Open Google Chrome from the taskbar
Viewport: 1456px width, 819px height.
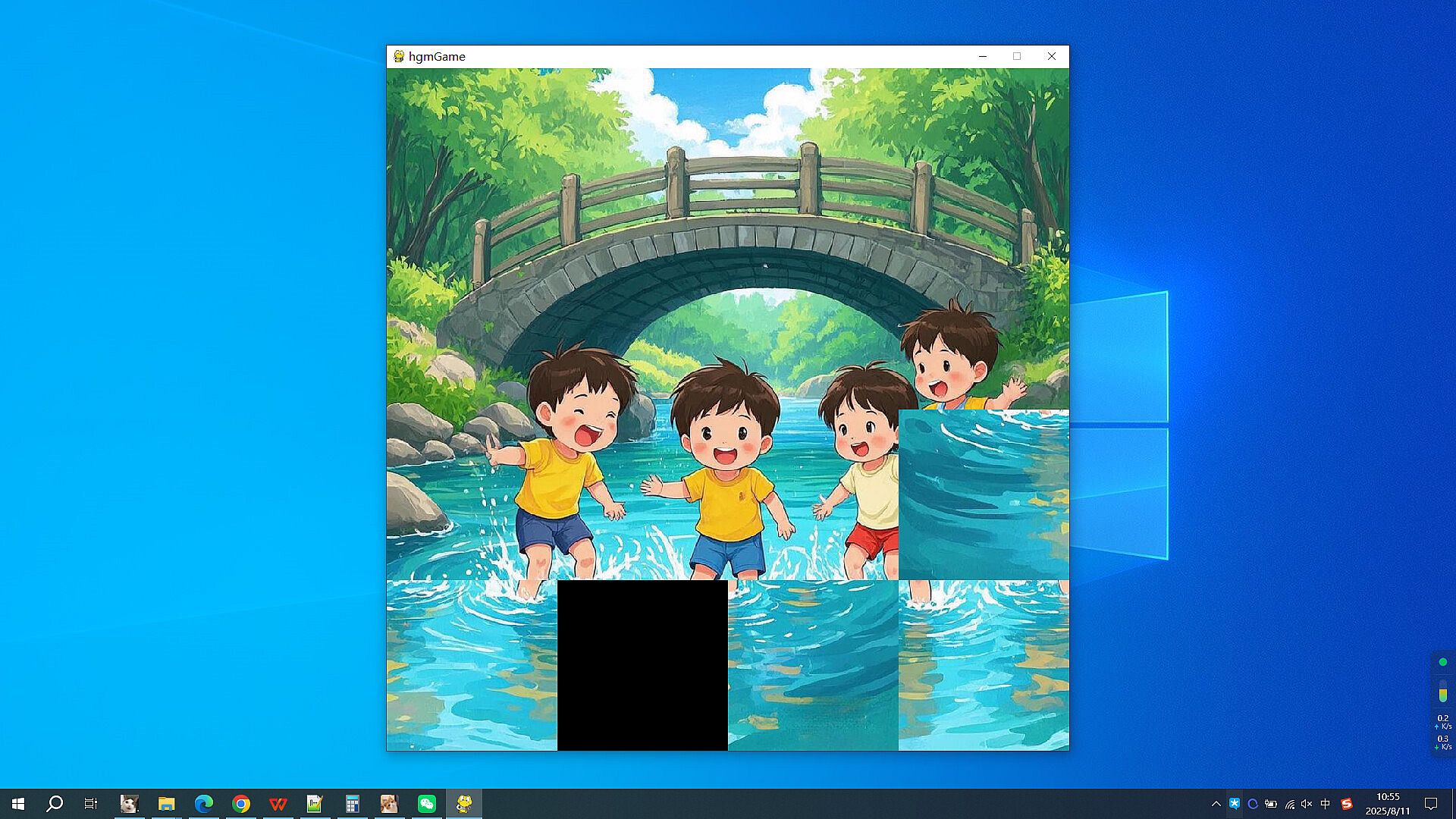click(x=241, y=804)
